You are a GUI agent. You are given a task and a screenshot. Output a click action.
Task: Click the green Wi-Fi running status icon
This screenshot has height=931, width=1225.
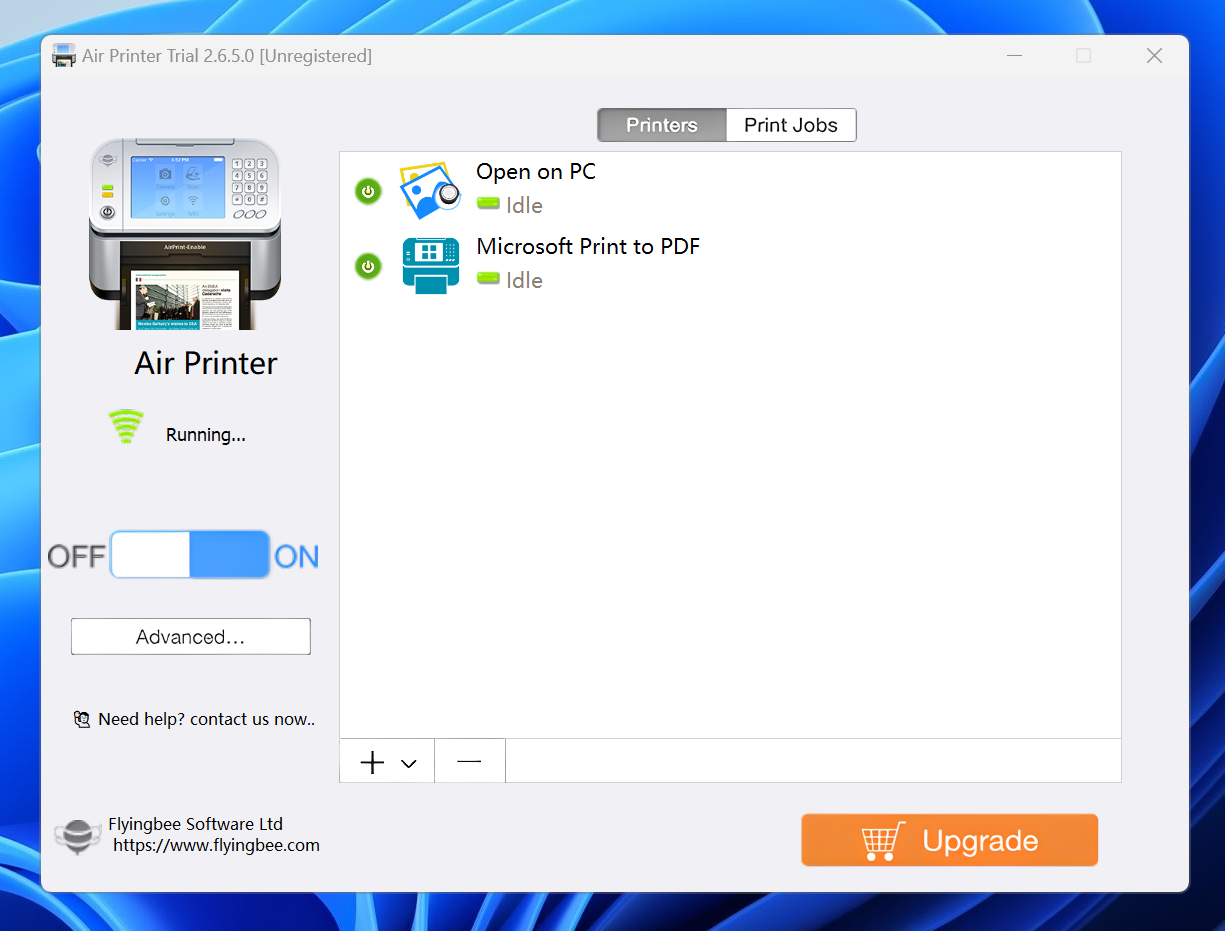(x=126, y=427)
